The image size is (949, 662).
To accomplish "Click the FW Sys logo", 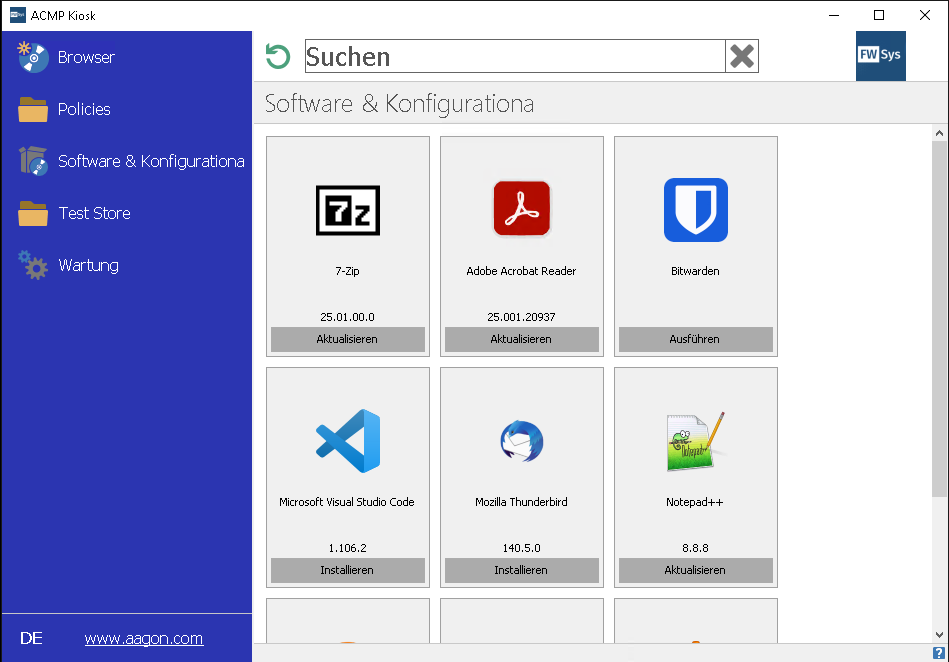I will 880,56.
